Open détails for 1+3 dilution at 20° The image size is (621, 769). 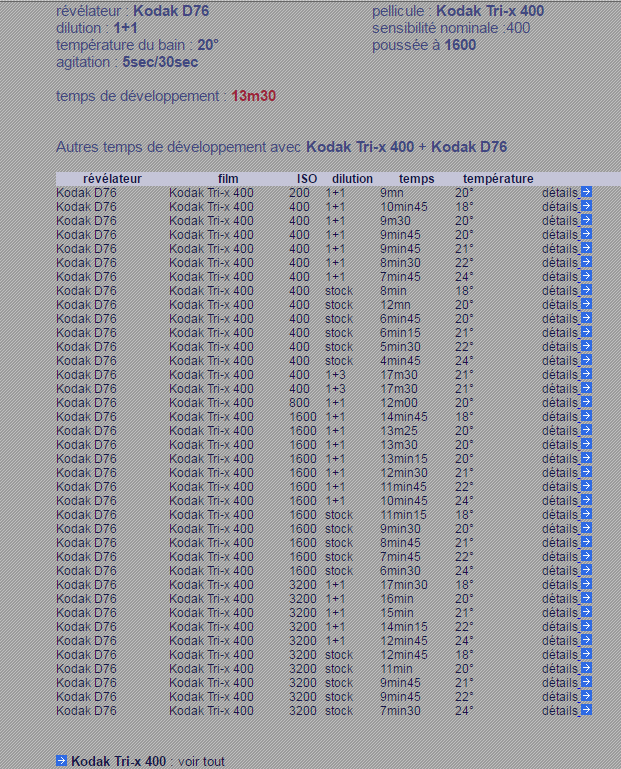pyautogui.click(x=560, y=374)
